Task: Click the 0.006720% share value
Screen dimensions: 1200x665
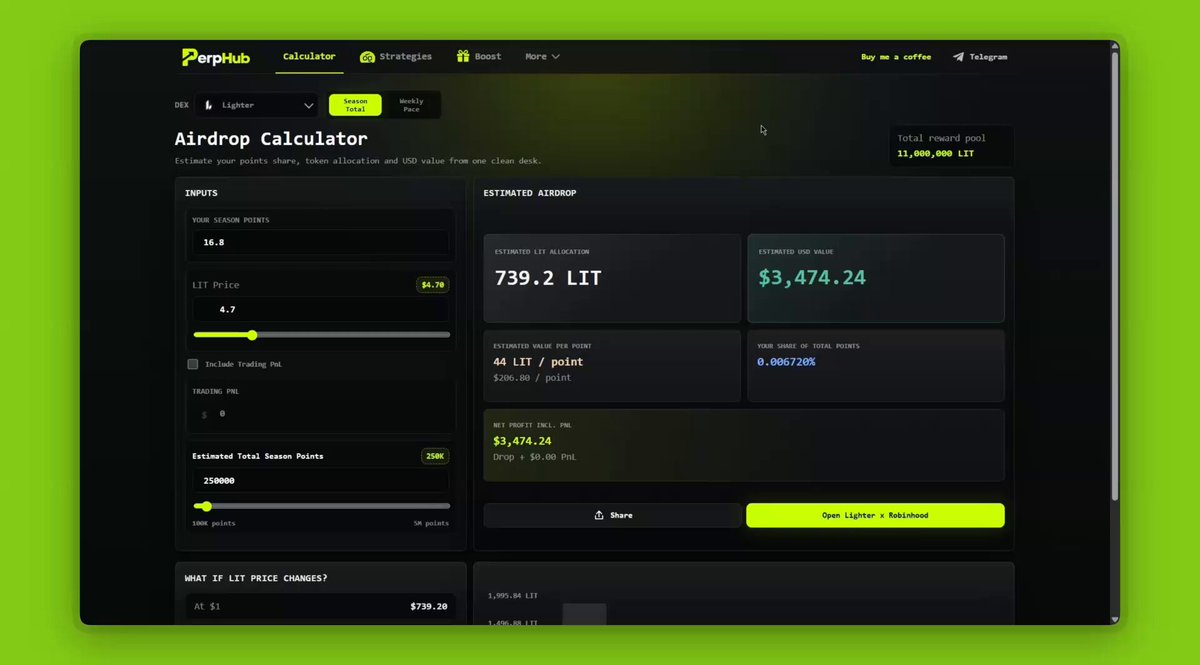Action: pos(786,362)
